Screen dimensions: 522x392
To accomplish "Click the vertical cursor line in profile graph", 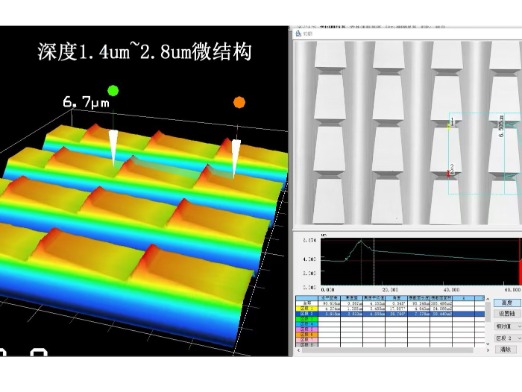I will tap(374, 262).
